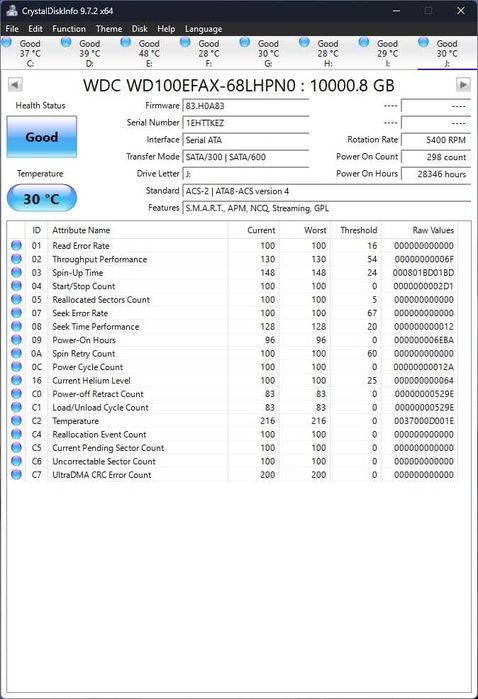
Task: Switch to drive G: tab
Action: pos(268,53)
